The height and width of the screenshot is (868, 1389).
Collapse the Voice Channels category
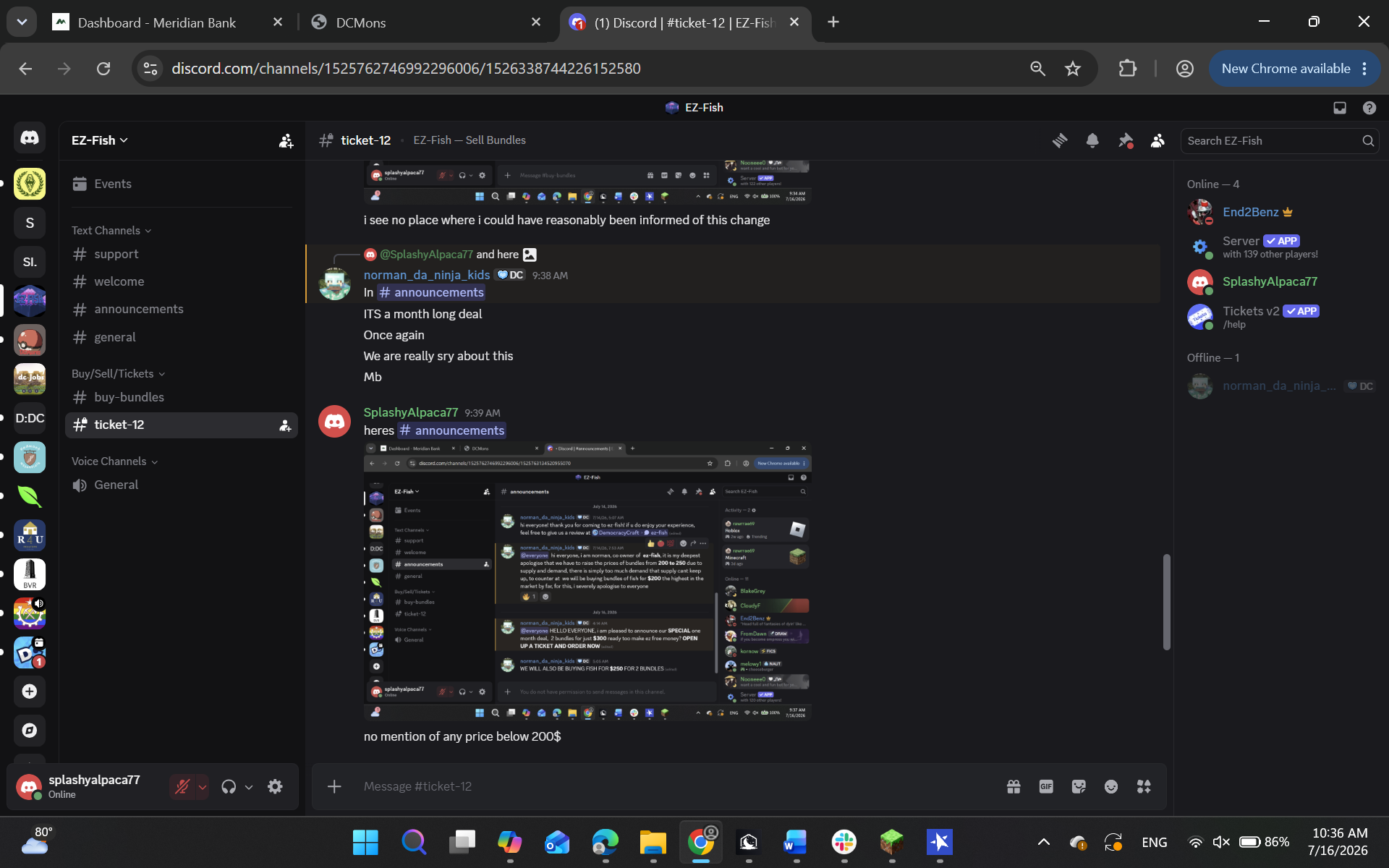coord(114,461)
